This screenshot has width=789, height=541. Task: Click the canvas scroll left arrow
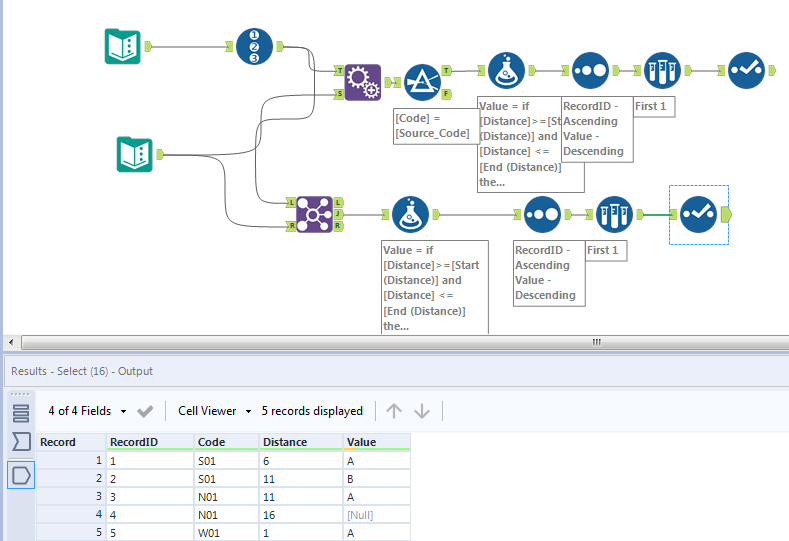tap(11, 342)
